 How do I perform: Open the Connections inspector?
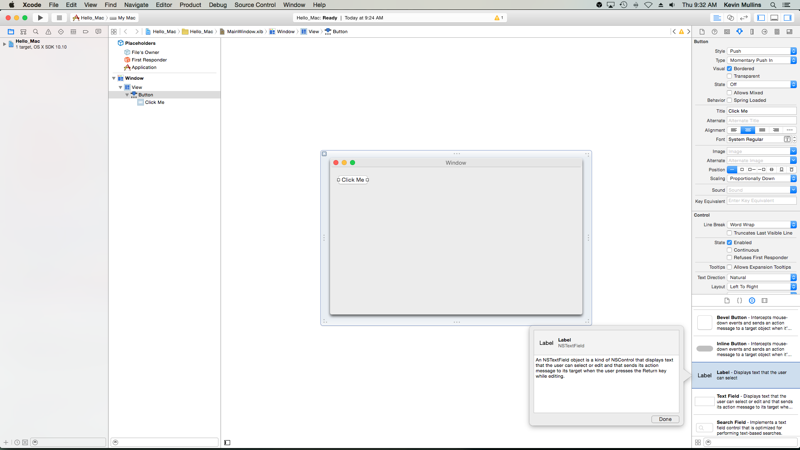click(764, 32)
